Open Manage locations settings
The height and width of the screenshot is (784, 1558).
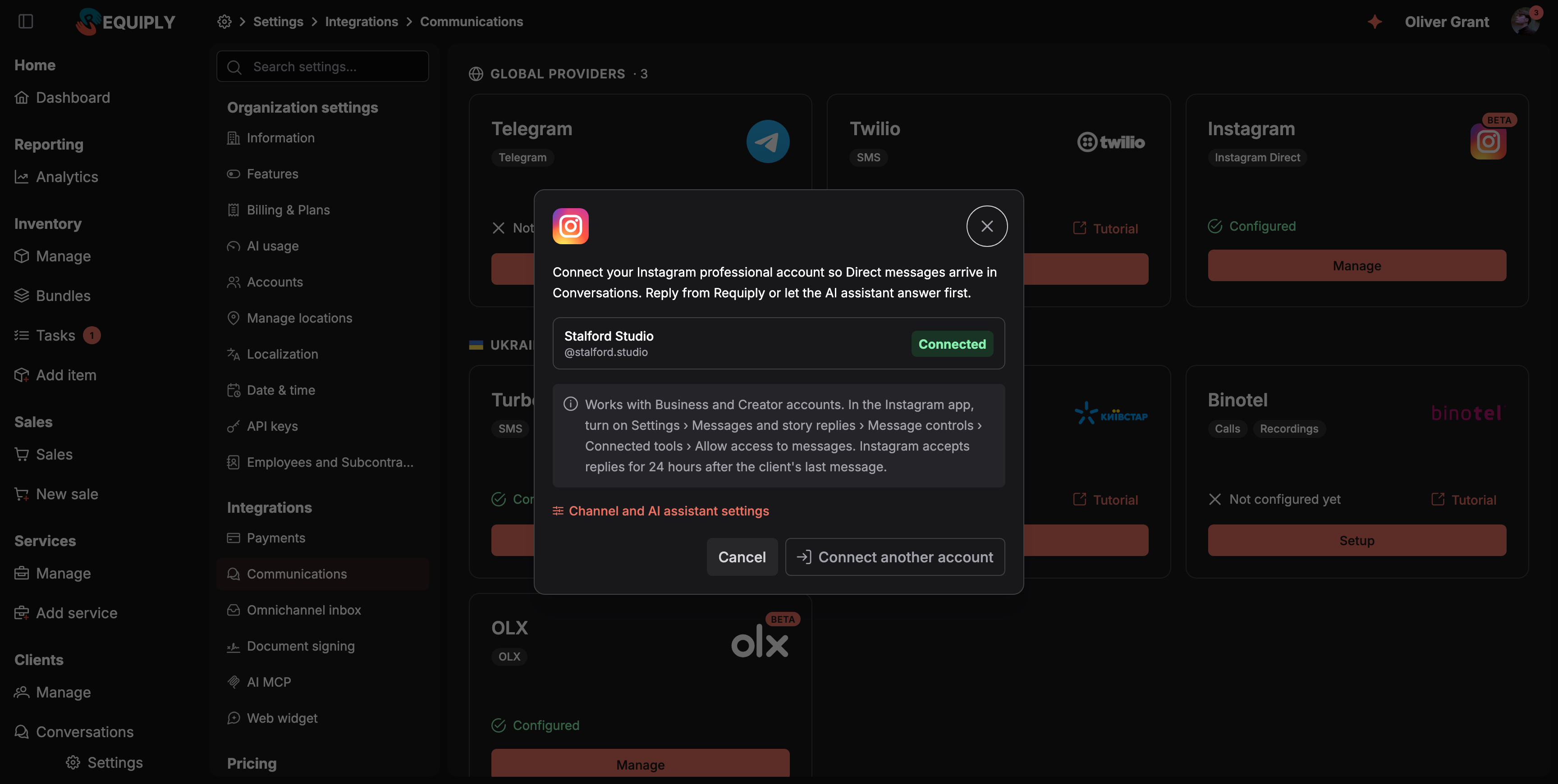coord(322,318)
